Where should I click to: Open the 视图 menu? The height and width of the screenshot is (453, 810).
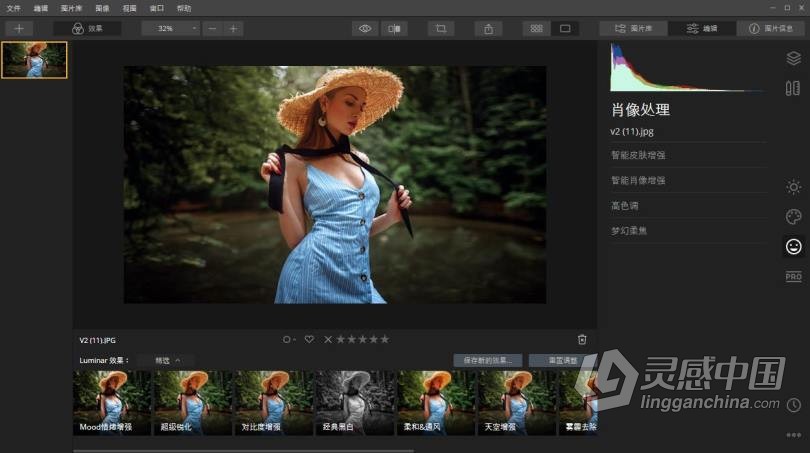(x=129, y=8)
